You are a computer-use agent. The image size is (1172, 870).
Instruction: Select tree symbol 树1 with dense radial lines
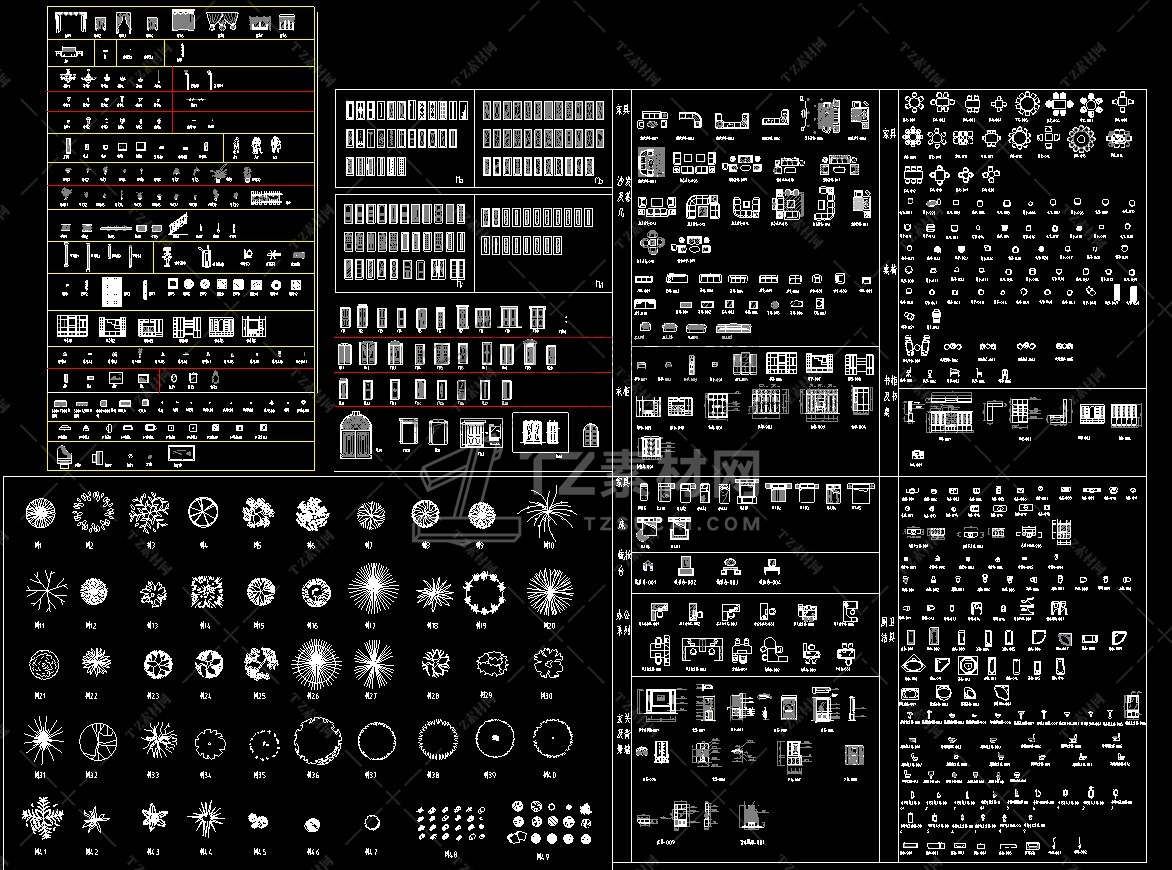pyautogui.click(x=40, y=513)
